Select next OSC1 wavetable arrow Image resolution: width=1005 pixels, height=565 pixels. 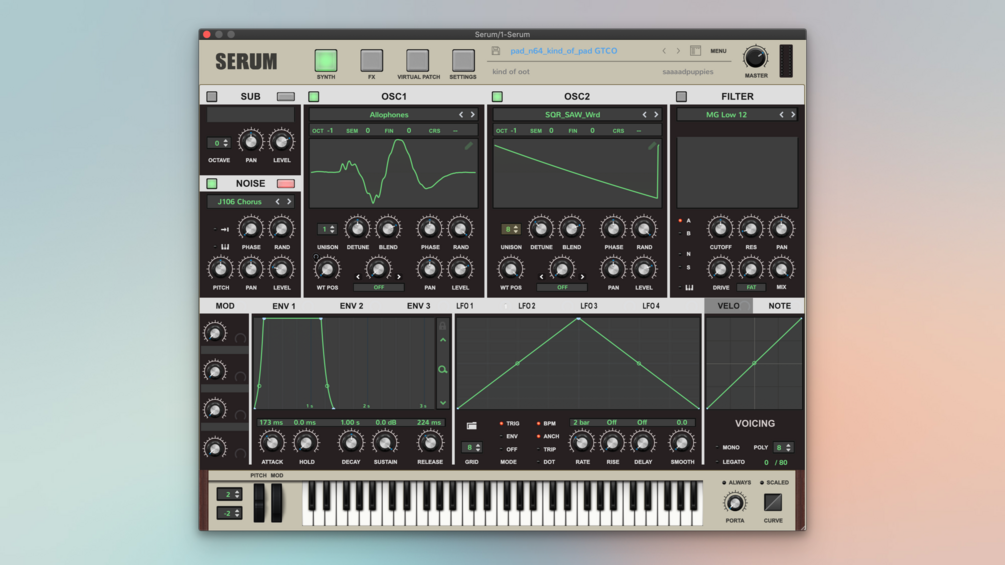click(473, 115)
